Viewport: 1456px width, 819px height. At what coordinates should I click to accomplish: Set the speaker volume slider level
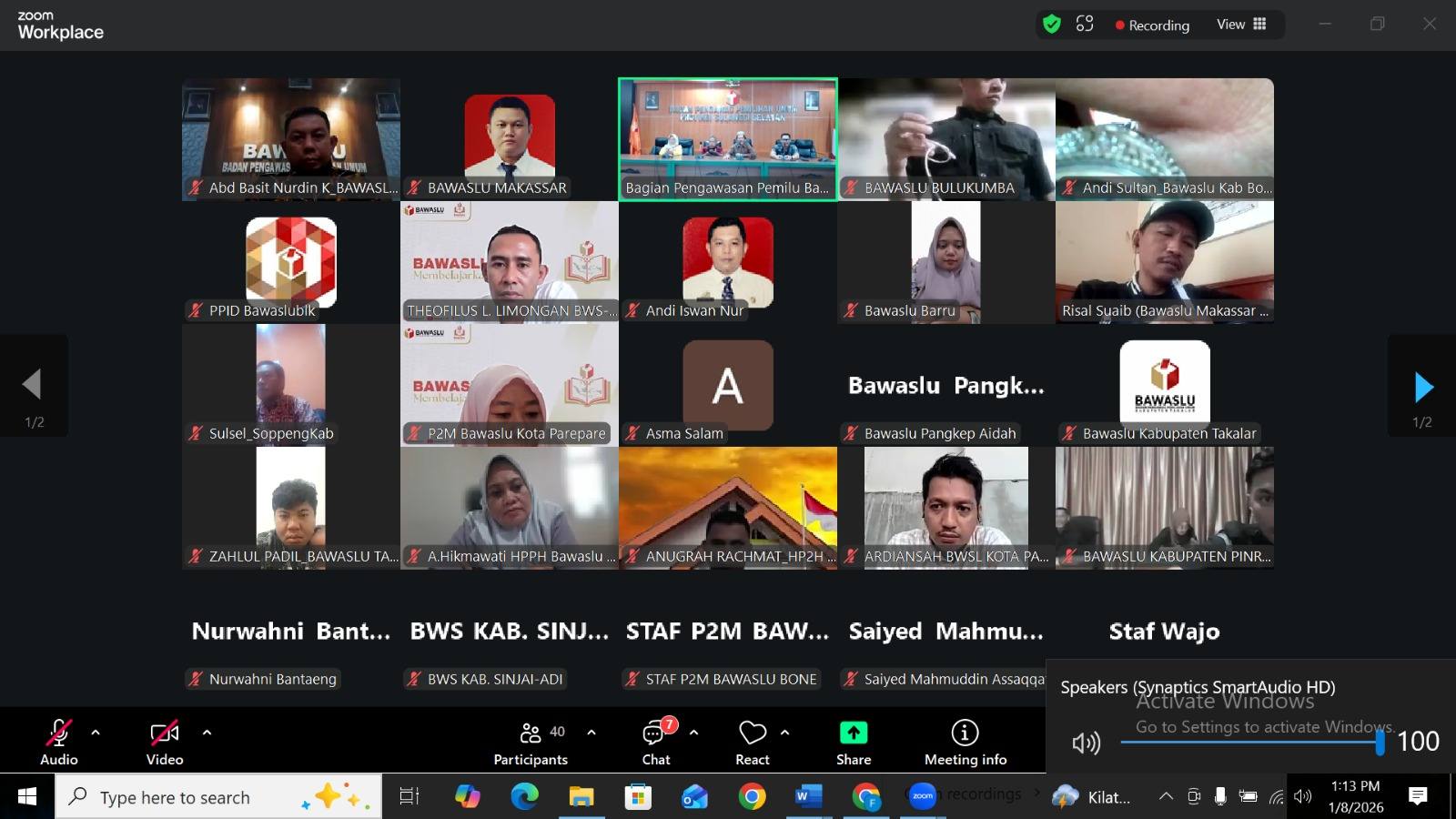click(x=1252, y=743)
